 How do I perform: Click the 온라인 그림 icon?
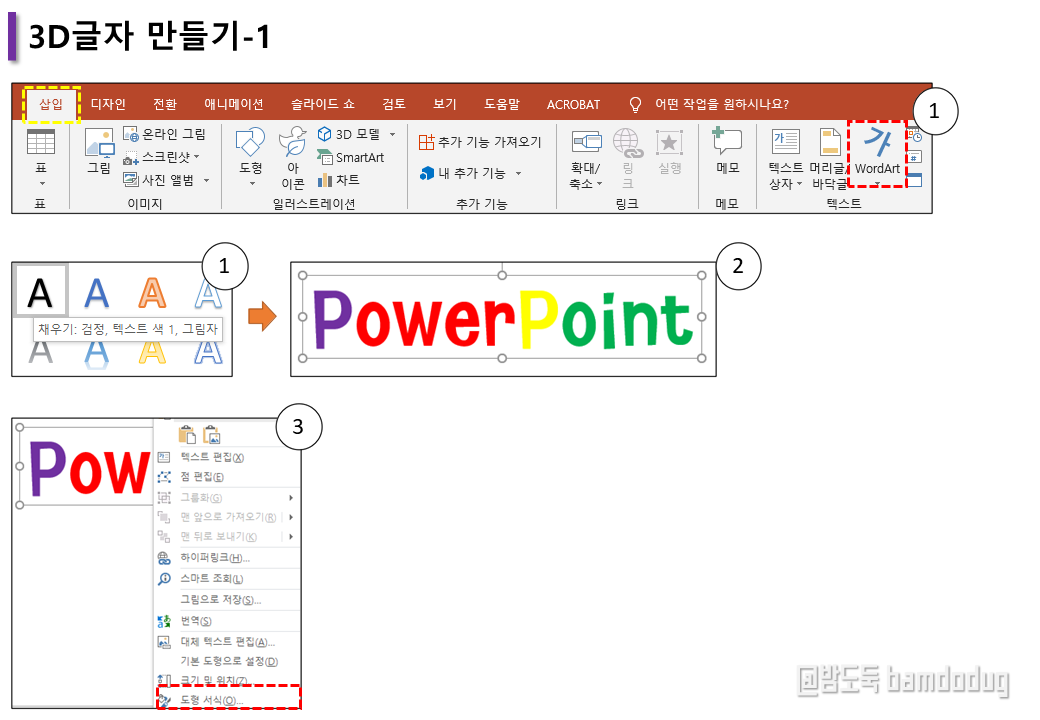(131, 134)
